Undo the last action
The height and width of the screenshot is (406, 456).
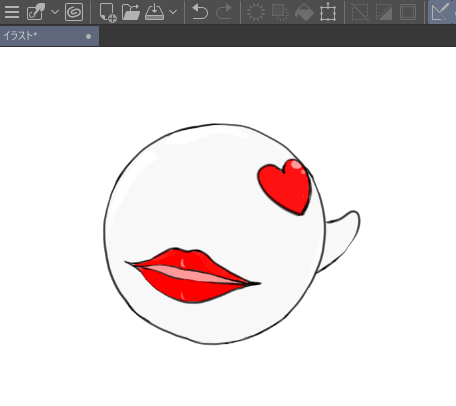200,12
